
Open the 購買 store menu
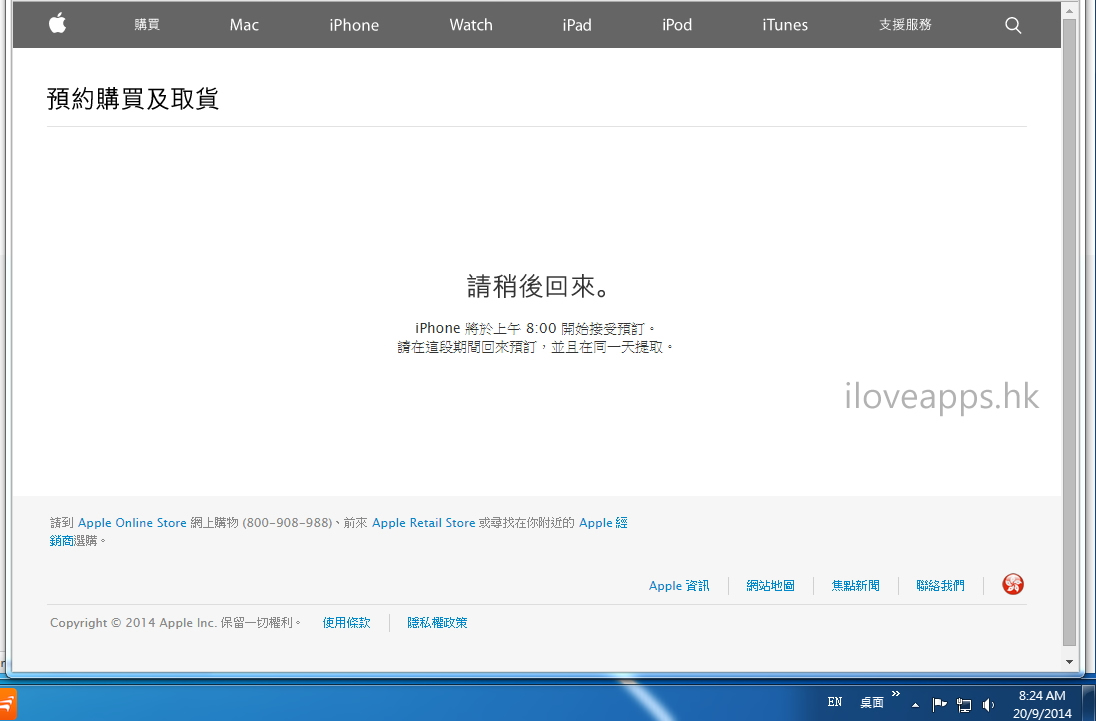tap(147, 24)
